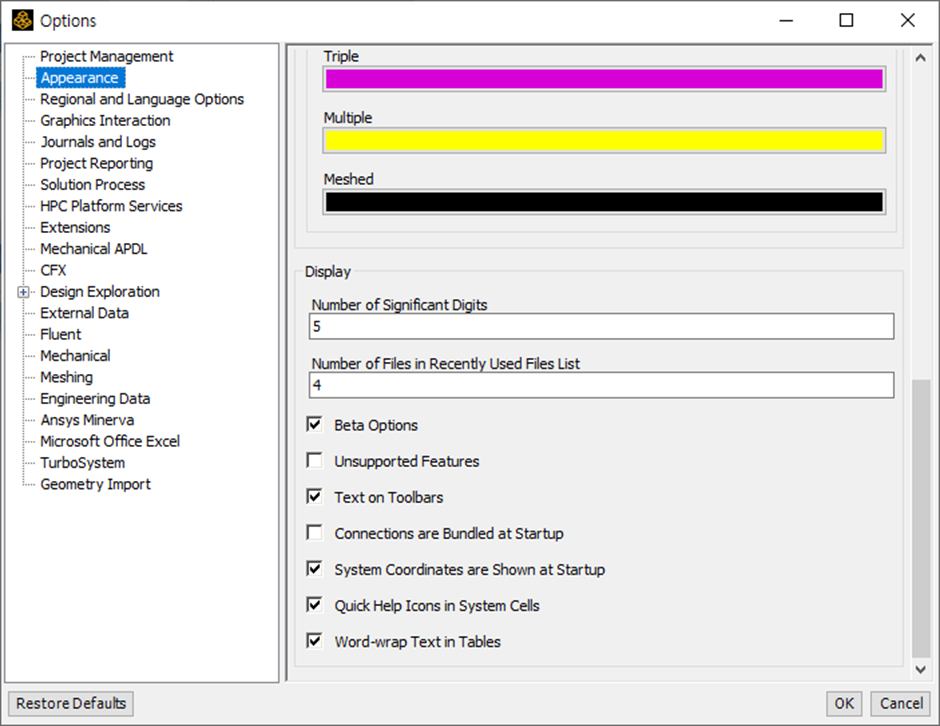This screenshot has height=726, width=940.
Task: Enable Connections are Bundled at Startup
Action: (314, 532)
